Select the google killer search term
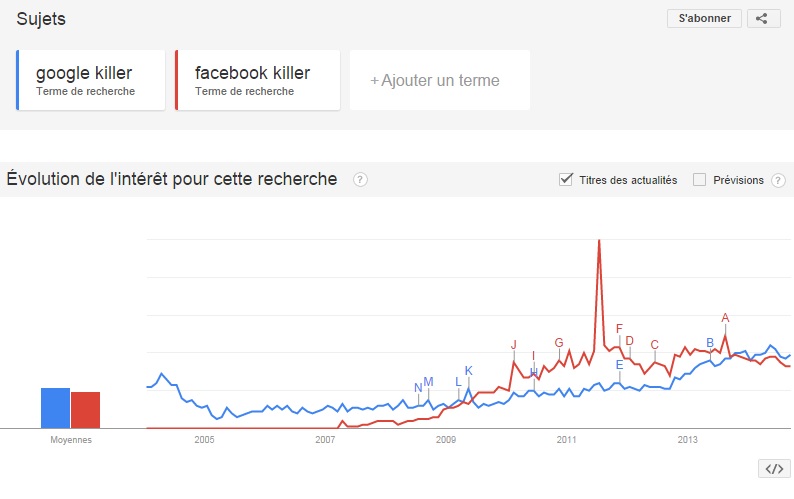The image size is (794, 499). click(x=84, y=80)
